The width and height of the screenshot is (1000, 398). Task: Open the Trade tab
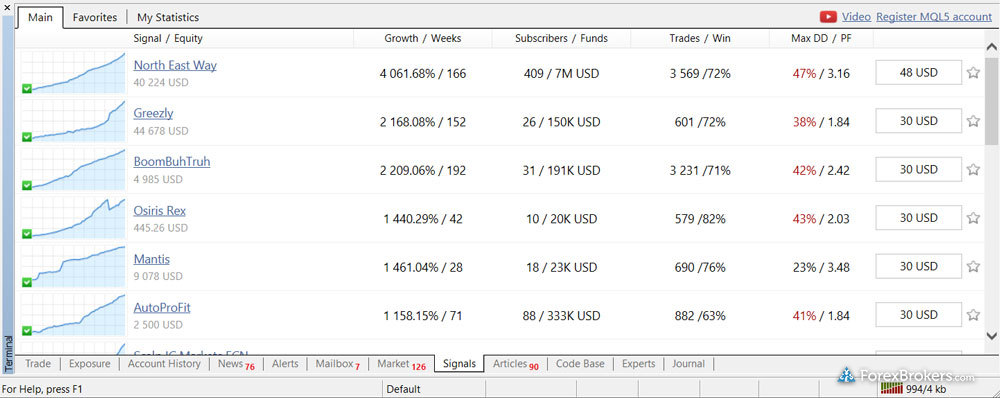click(x=38, y=364)
